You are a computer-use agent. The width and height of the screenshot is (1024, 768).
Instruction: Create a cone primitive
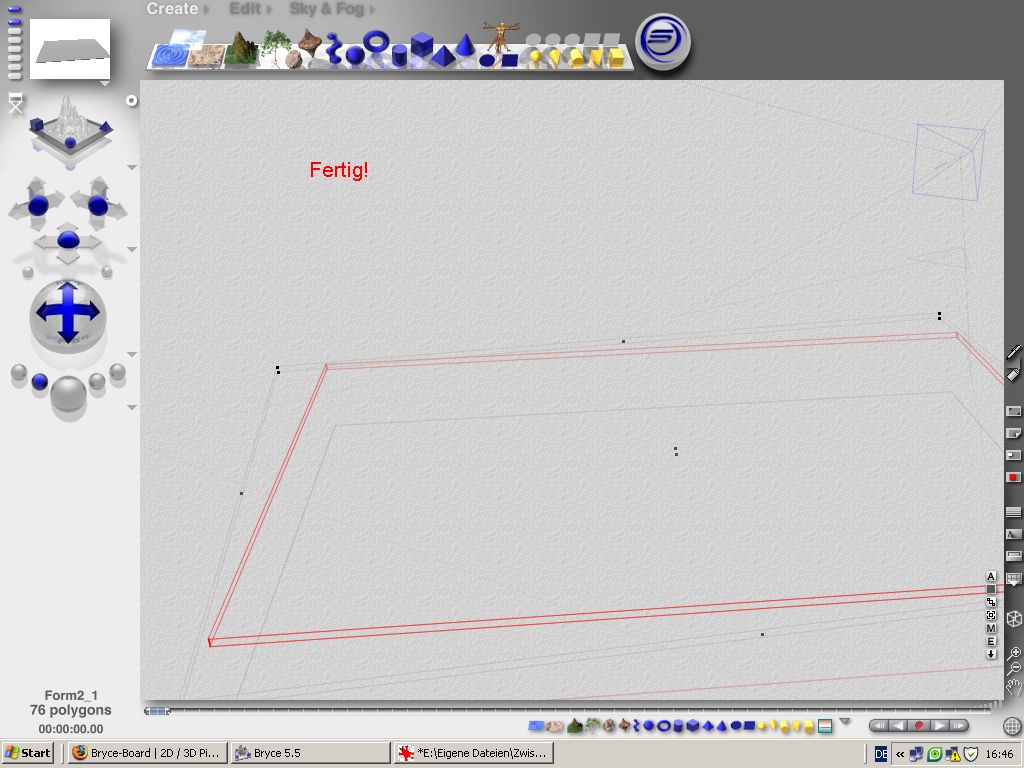[465, 44]
